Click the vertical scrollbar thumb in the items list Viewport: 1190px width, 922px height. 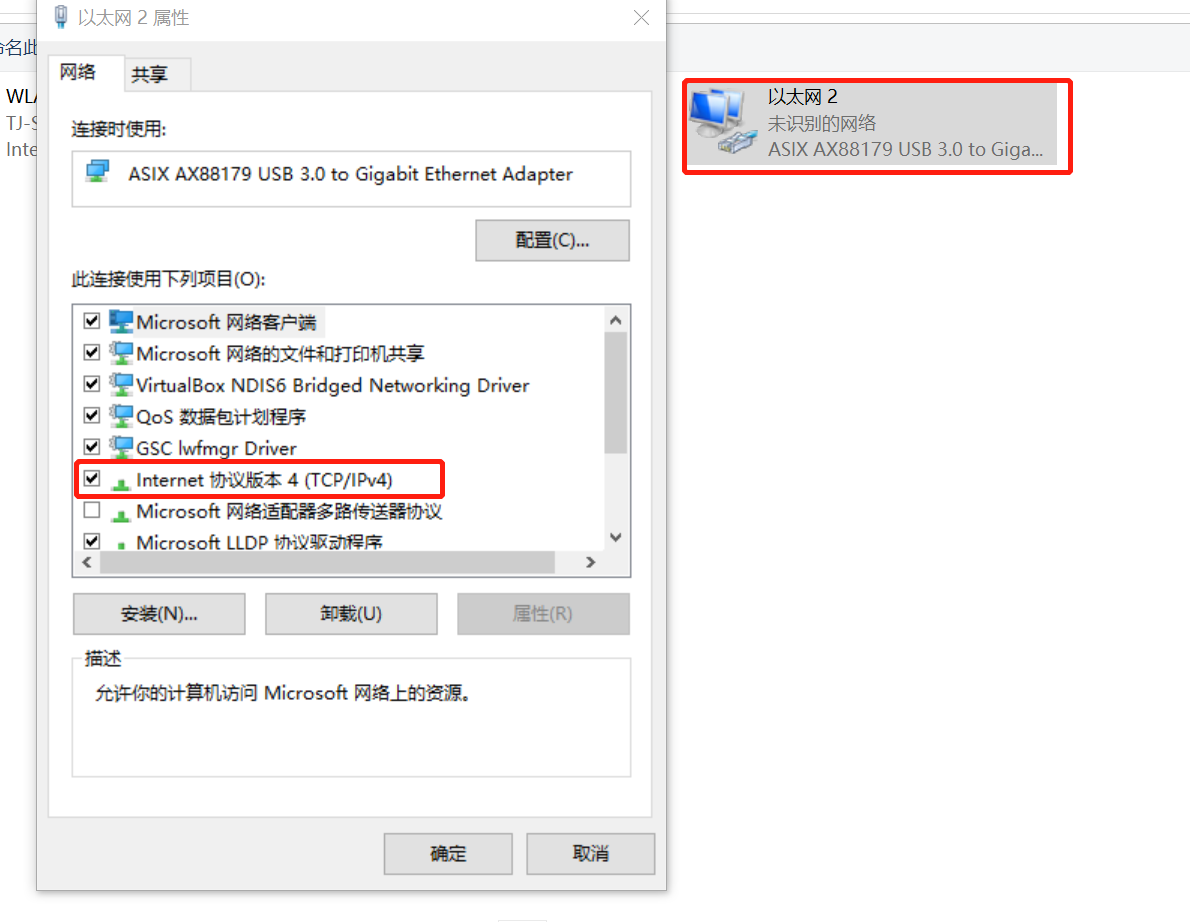click(x=615, y=392)
